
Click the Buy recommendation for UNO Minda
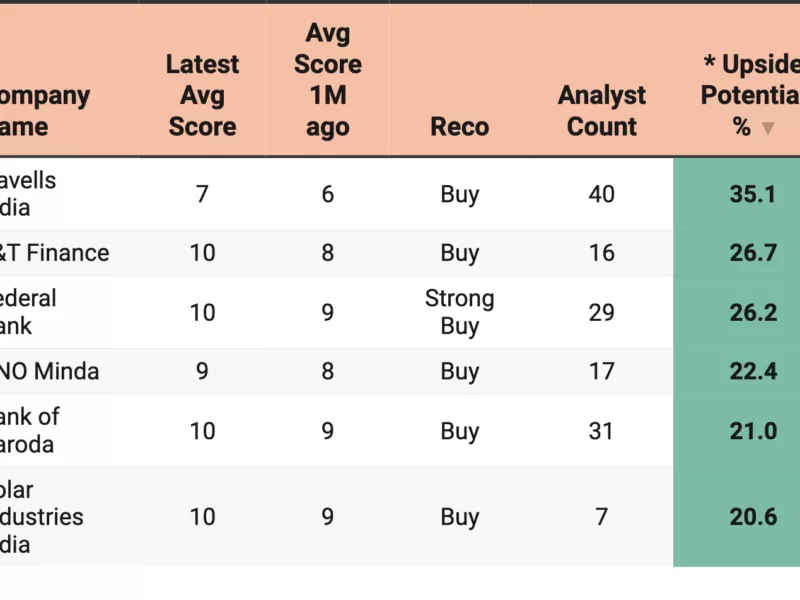(459, 371)
